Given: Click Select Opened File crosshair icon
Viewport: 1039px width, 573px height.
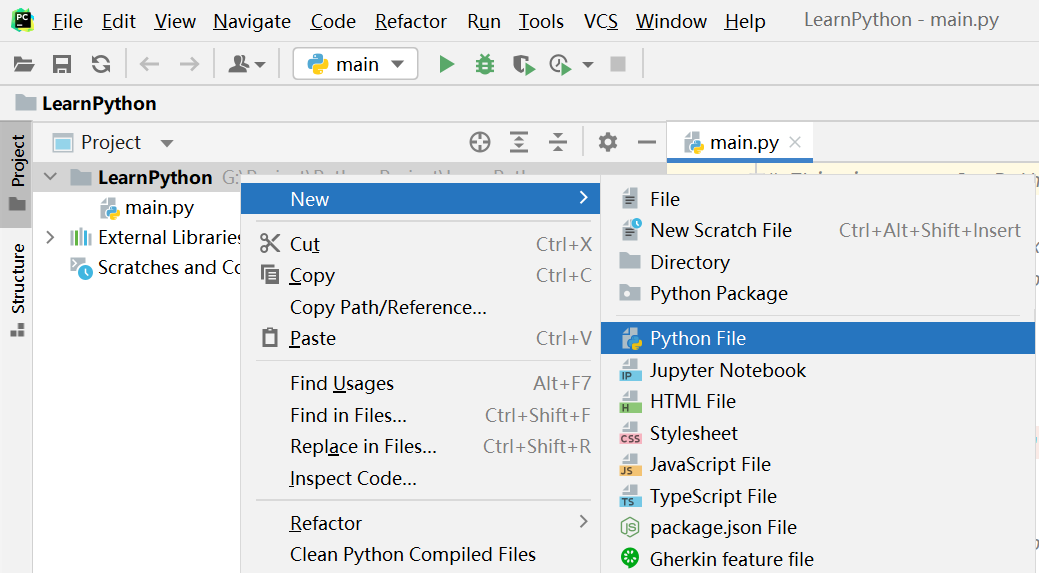Looking at the screenshot, I should tap(480, 142).
